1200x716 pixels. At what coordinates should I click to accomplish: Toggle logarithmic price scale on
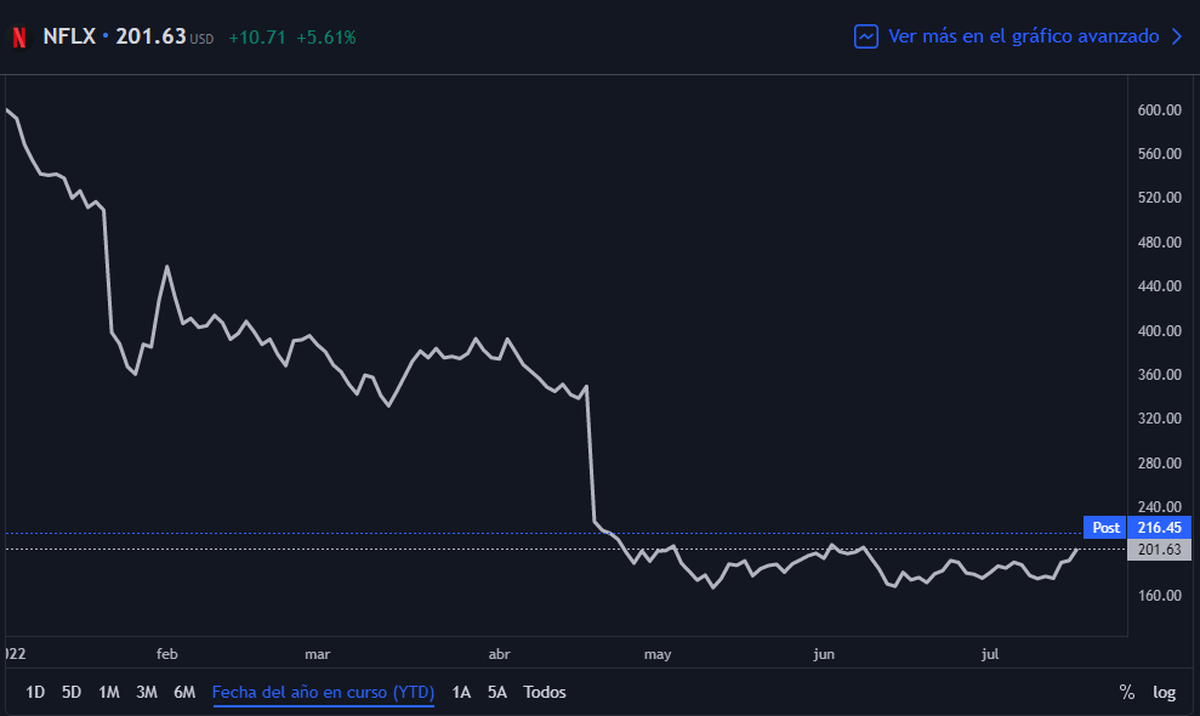(x=1163, y=691)
